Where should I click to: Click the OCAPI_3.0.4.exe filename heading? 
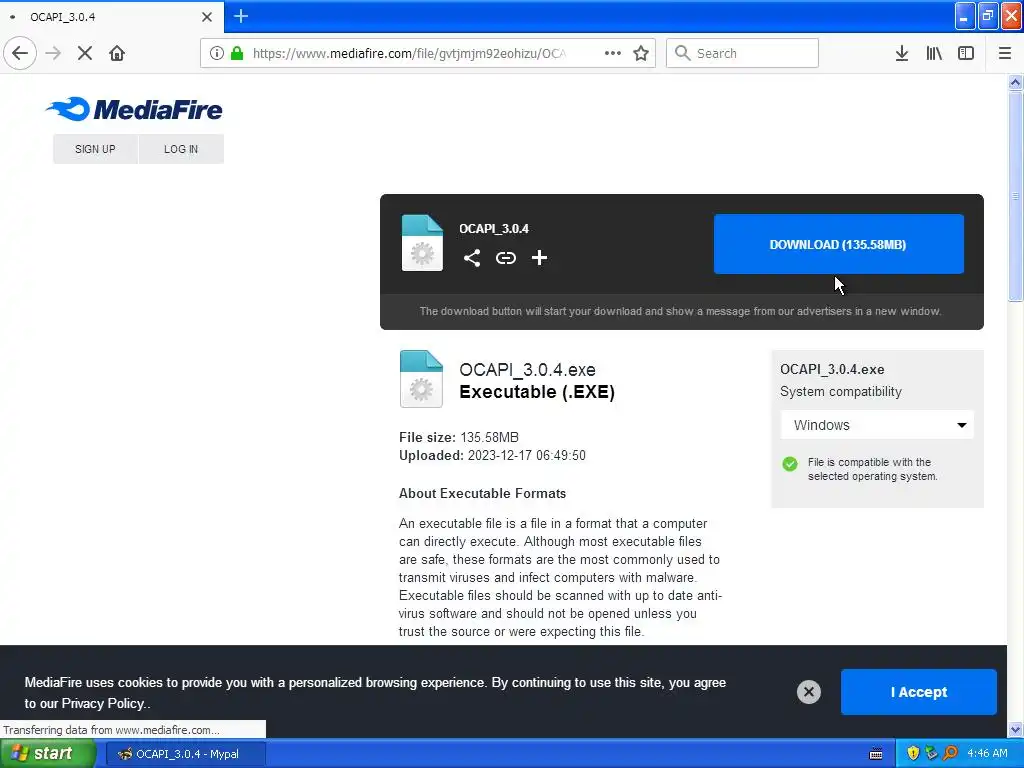tap(527, 370)
